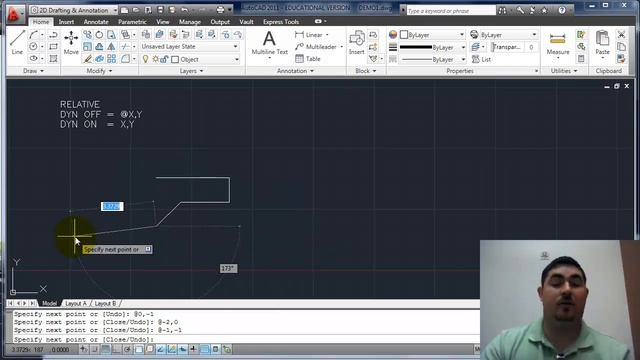Screen dimensions: 640x360
Task: Open the object color ByLayer dropdown
Action: pos(432,35)
